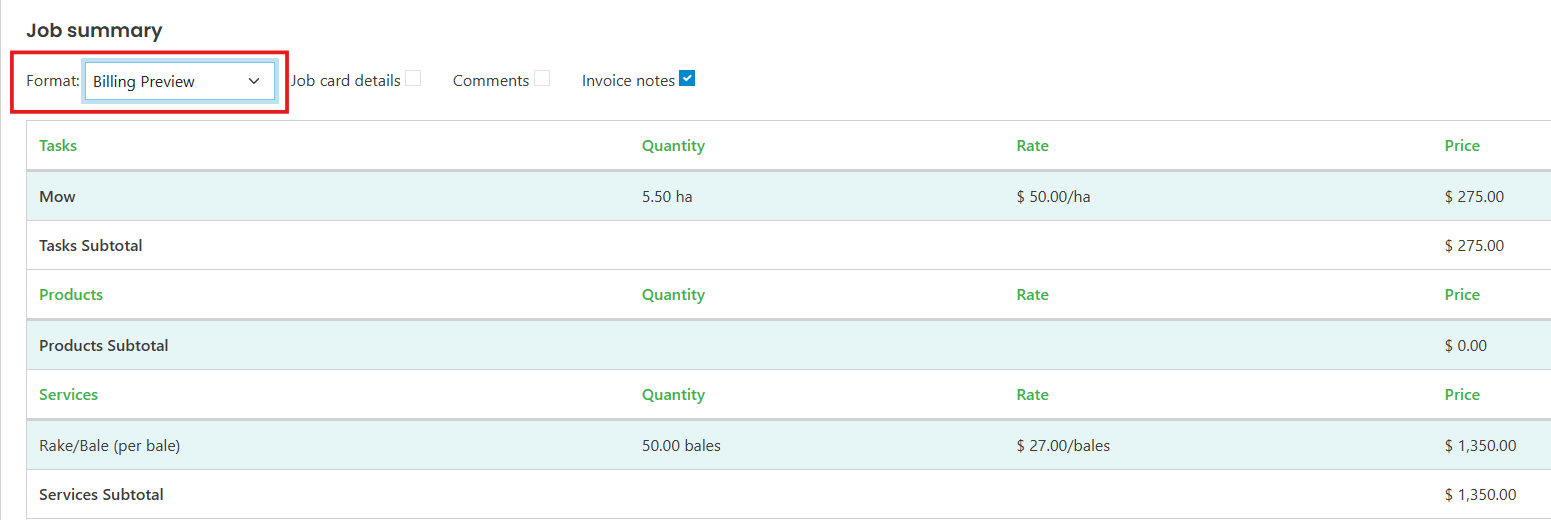This screenshot has height=520, width=1551.
Task: Uncheck the Invoice notes checkbox
Action: point(687,78)
